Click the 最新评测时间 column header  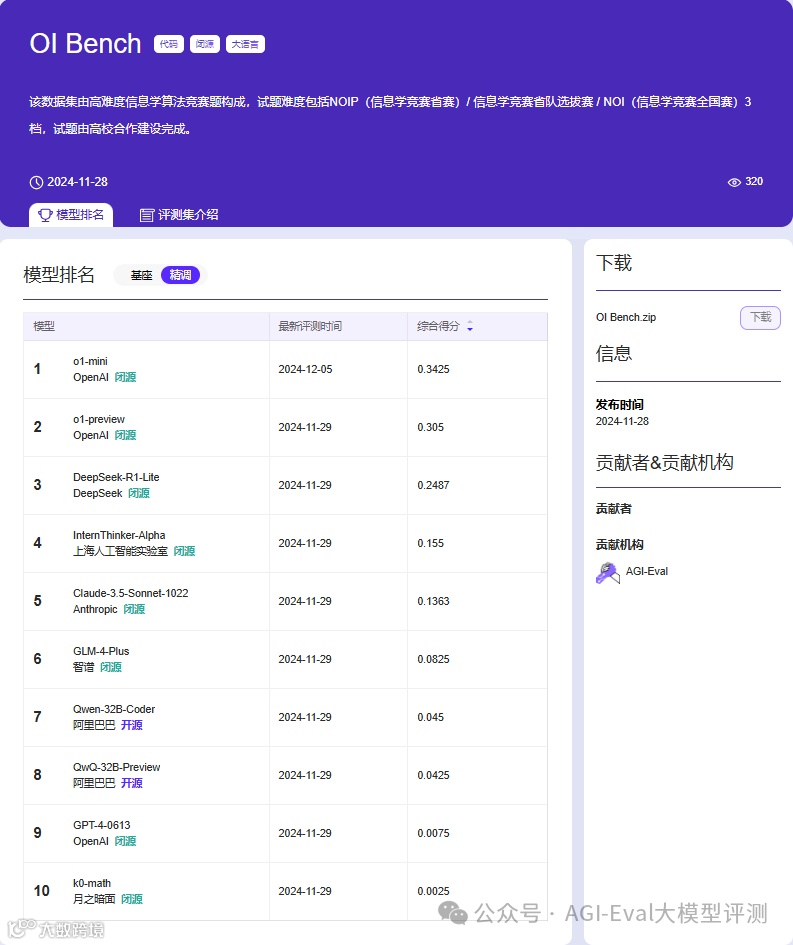[310, 327]
